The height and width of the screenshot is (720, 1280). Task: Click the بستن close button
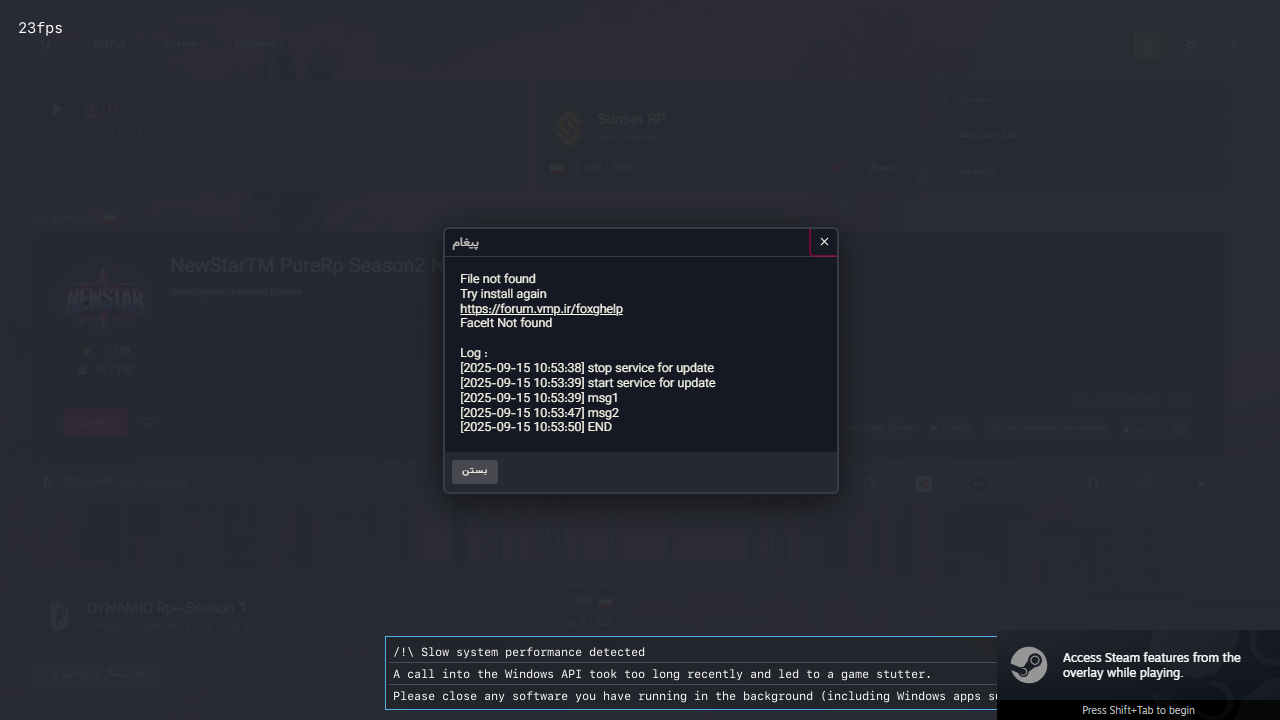[474, 471]
